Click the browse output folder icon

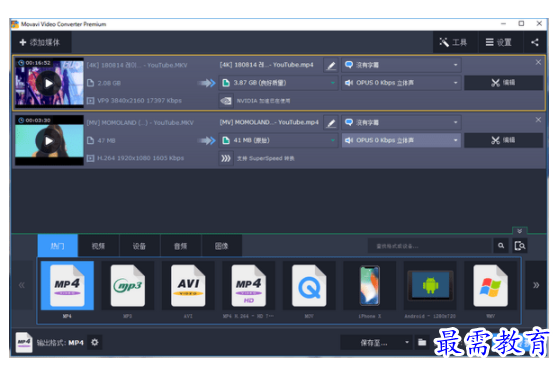[x=422, y=343]
